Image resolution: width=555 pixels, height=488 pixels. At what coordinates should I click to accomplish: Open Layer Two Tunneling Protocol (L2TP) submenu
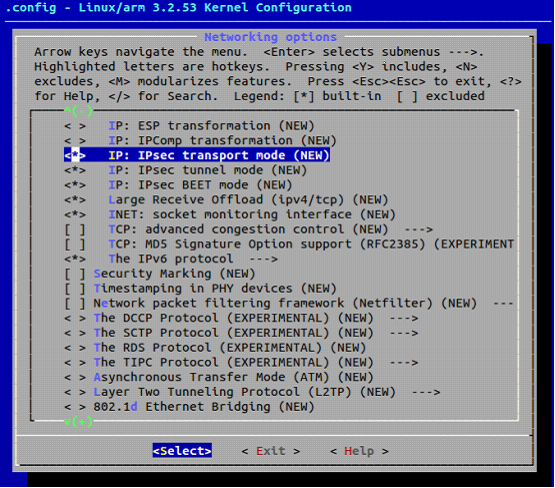click(426, 392)
